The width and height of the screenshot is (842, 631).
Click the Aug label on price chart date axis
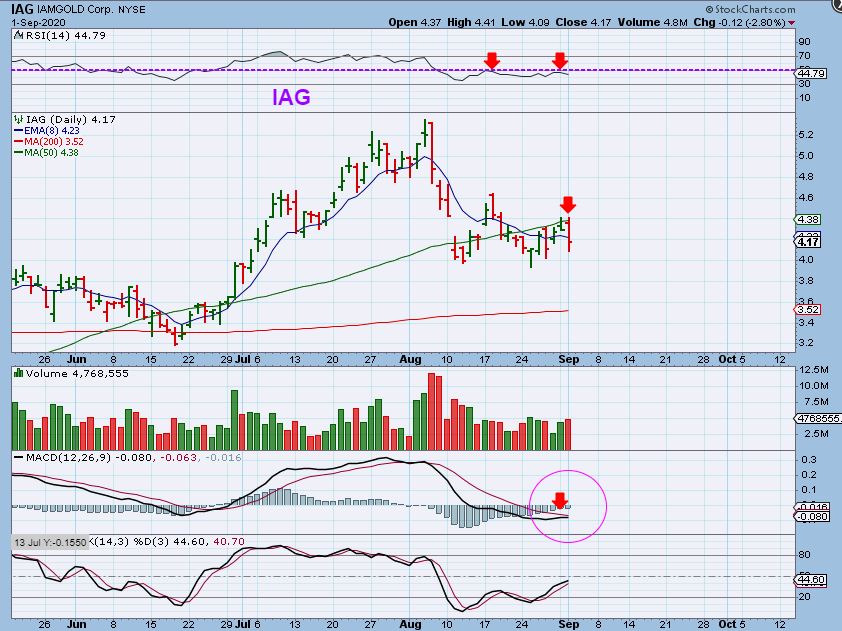(x=410, y=359)
